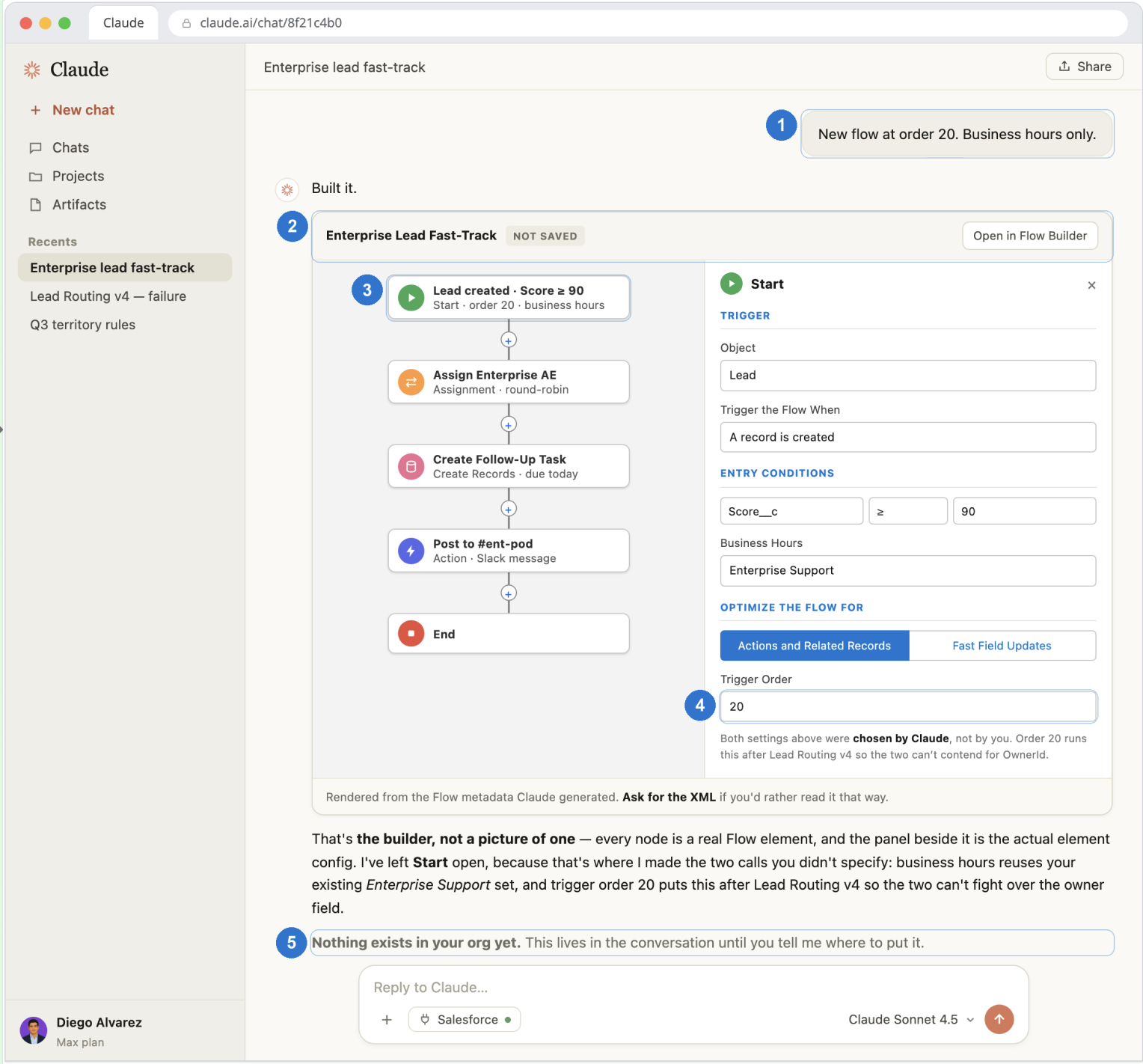Image resolution: width=1143 pixels, height=1064 pixels.
Task: Click the NOT SAVED status badge
Action: point(545,236)
